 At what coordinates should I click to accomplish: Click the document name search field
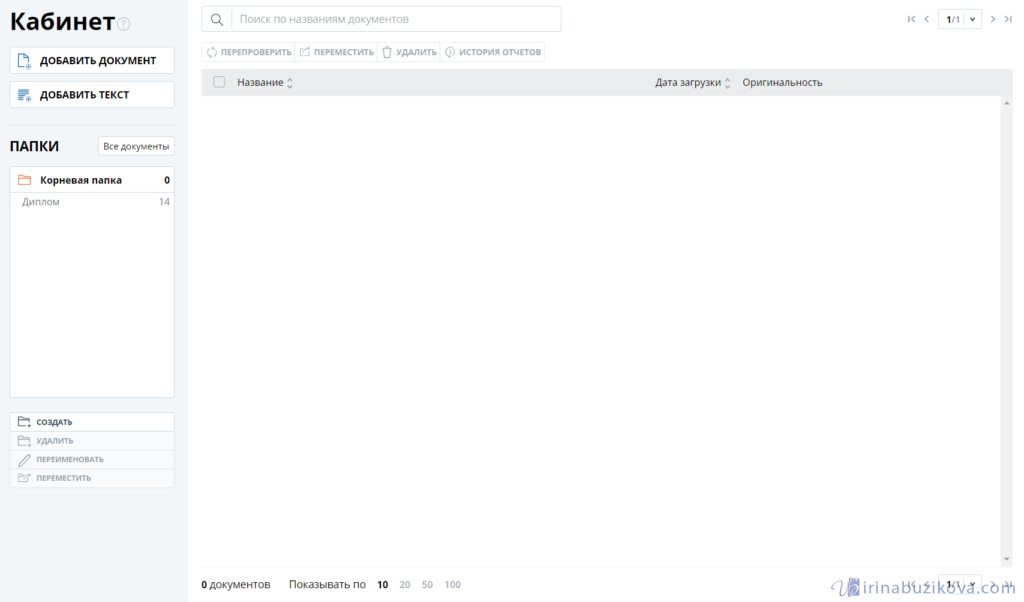pyautogui.click(x=396, y=19)
